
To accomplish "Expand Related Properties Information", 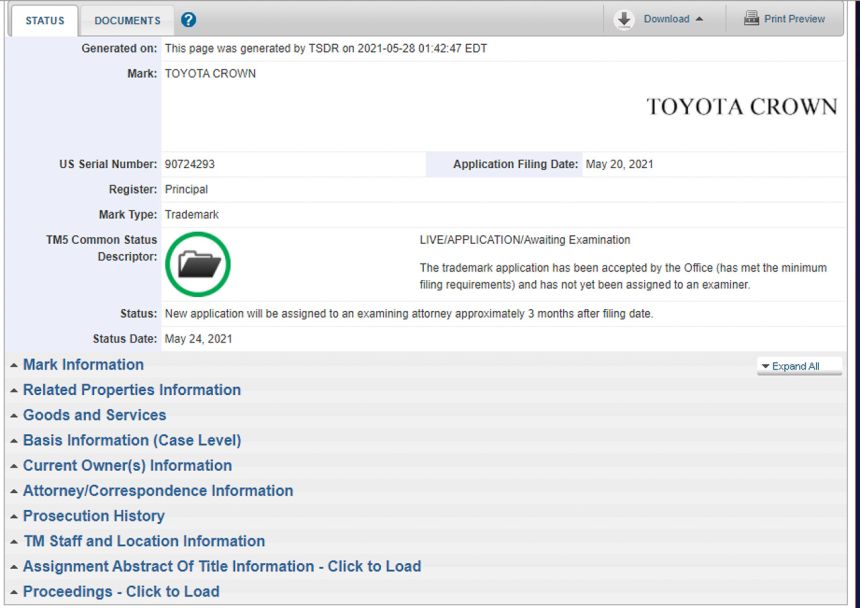I will pos(133,390).
